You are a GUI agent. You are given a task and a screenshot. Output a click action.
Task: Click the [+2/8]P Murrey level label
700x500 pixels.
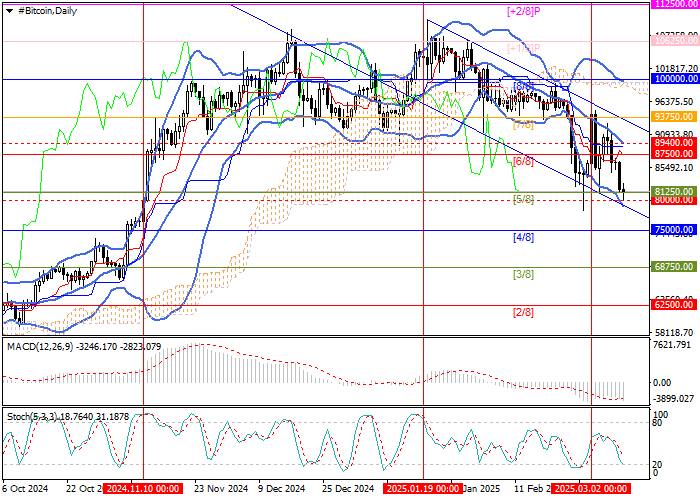tap(523, 11)
